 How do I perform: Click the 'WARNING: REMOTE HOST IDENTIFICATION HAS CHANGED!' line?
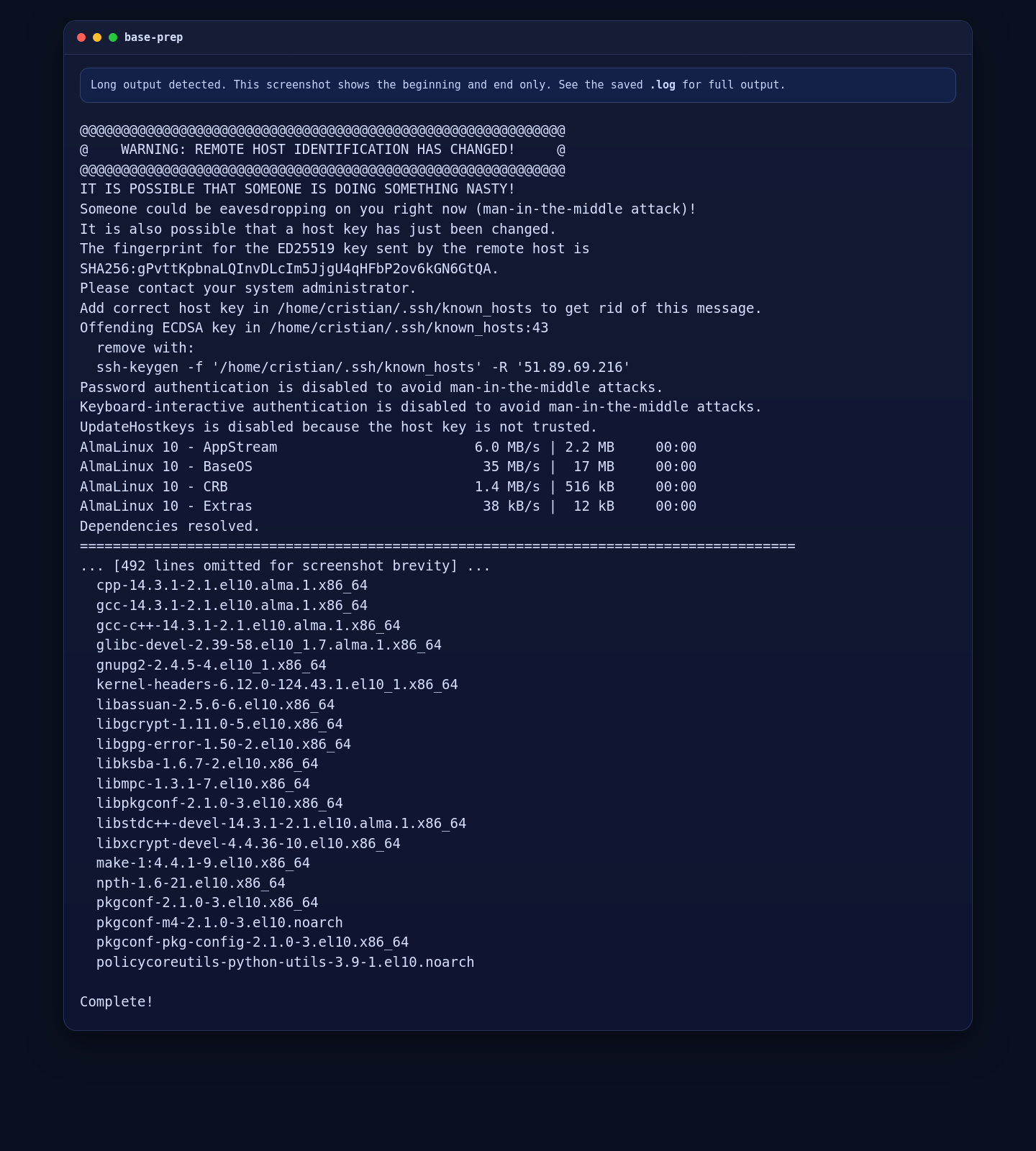(x=322, y=150)
